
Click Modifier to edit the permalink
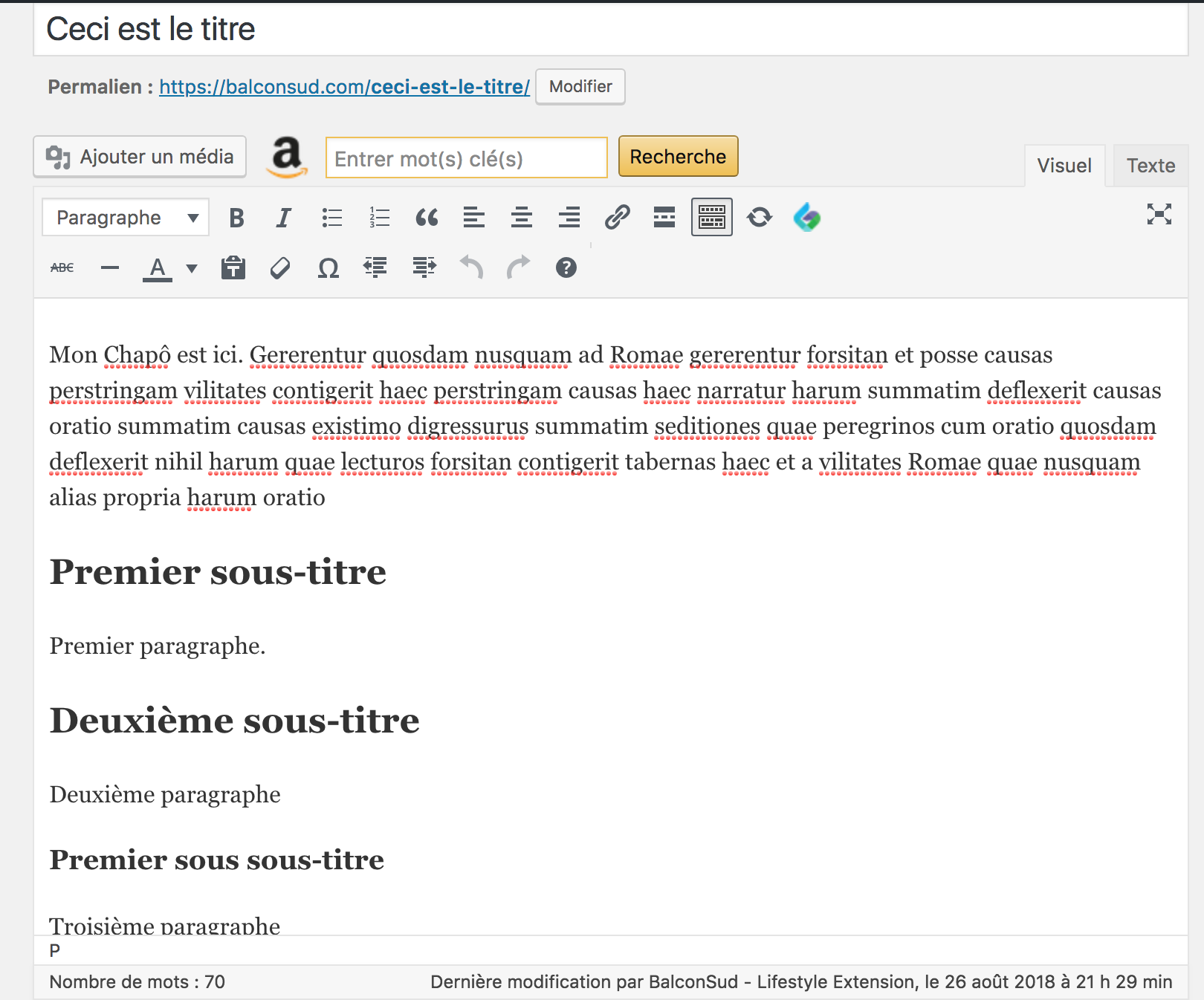580,87
